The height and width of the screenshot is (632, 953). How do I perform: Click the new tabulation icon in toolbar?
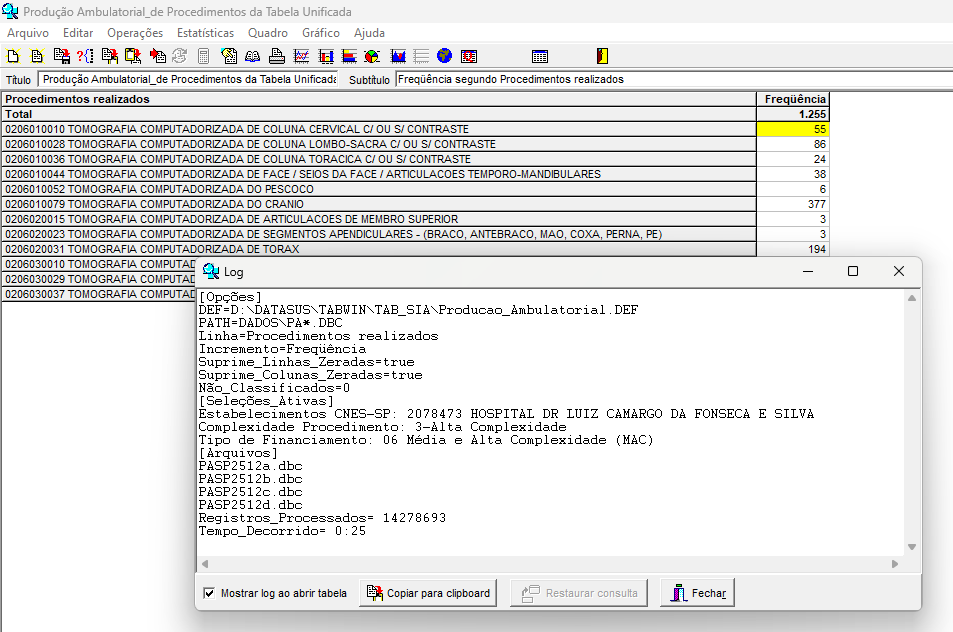[x=13, y=57]
